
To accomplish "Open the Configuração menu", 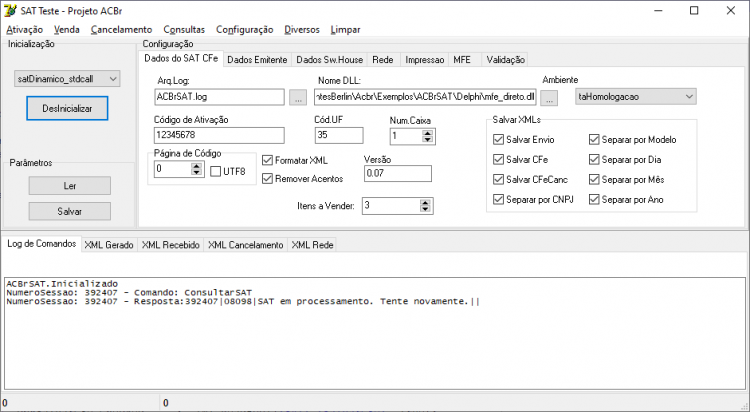I will [244, 30].
